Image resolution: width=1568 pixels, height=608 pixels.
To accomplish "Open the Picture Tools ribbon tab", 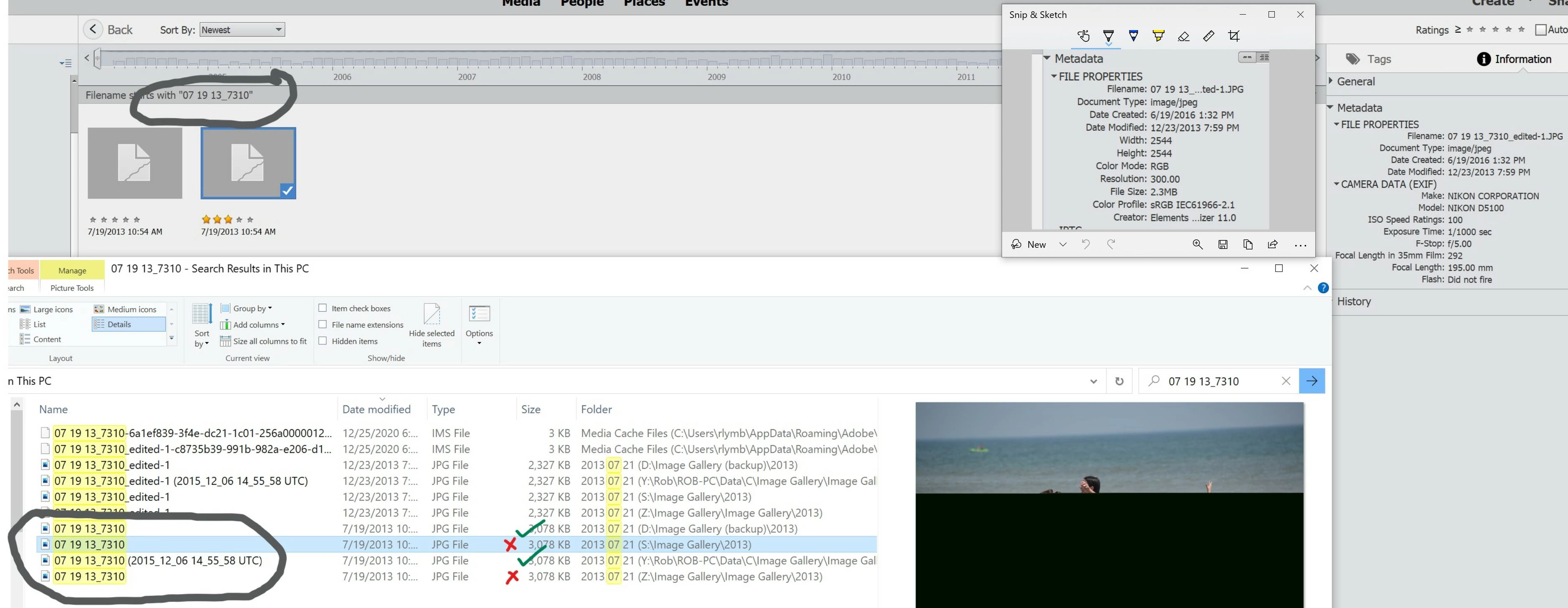I will tap(72, 288).
